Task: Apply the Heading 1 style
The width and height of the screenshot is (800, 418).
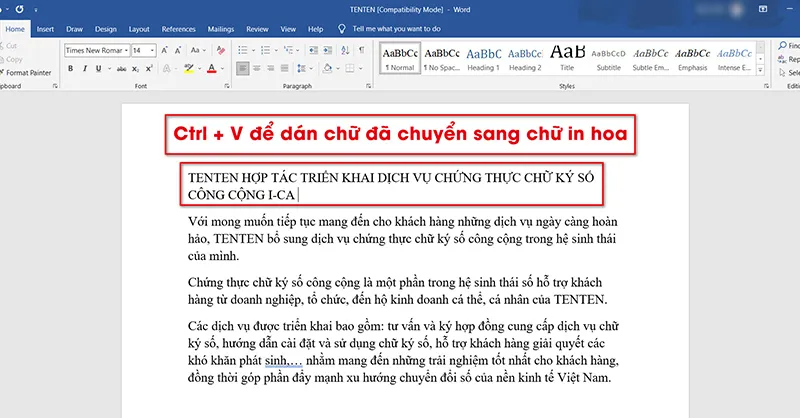Action: (x=484, y=58)
